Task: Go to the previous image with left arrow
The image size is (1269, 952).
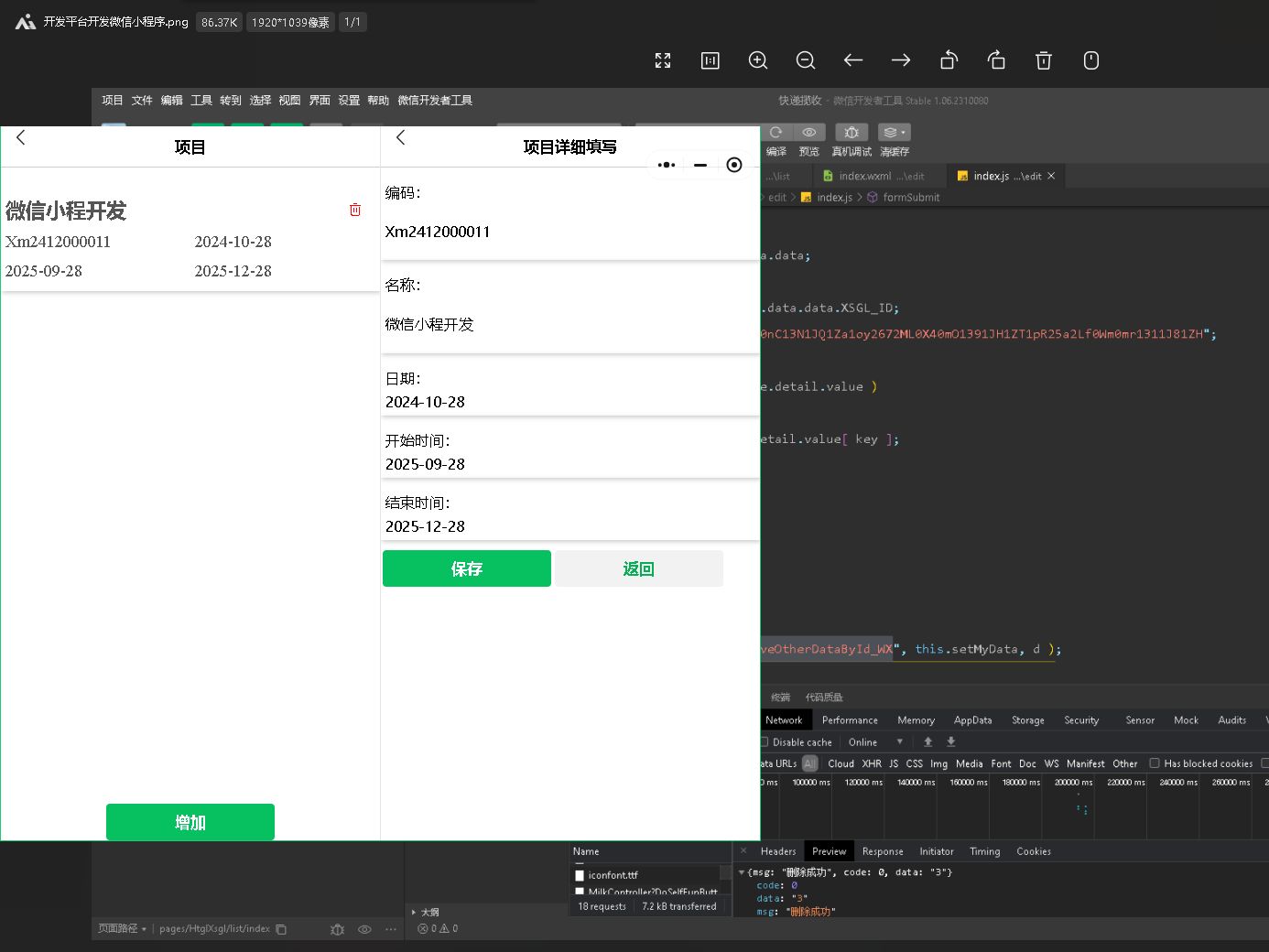Action: pos(853,60)
